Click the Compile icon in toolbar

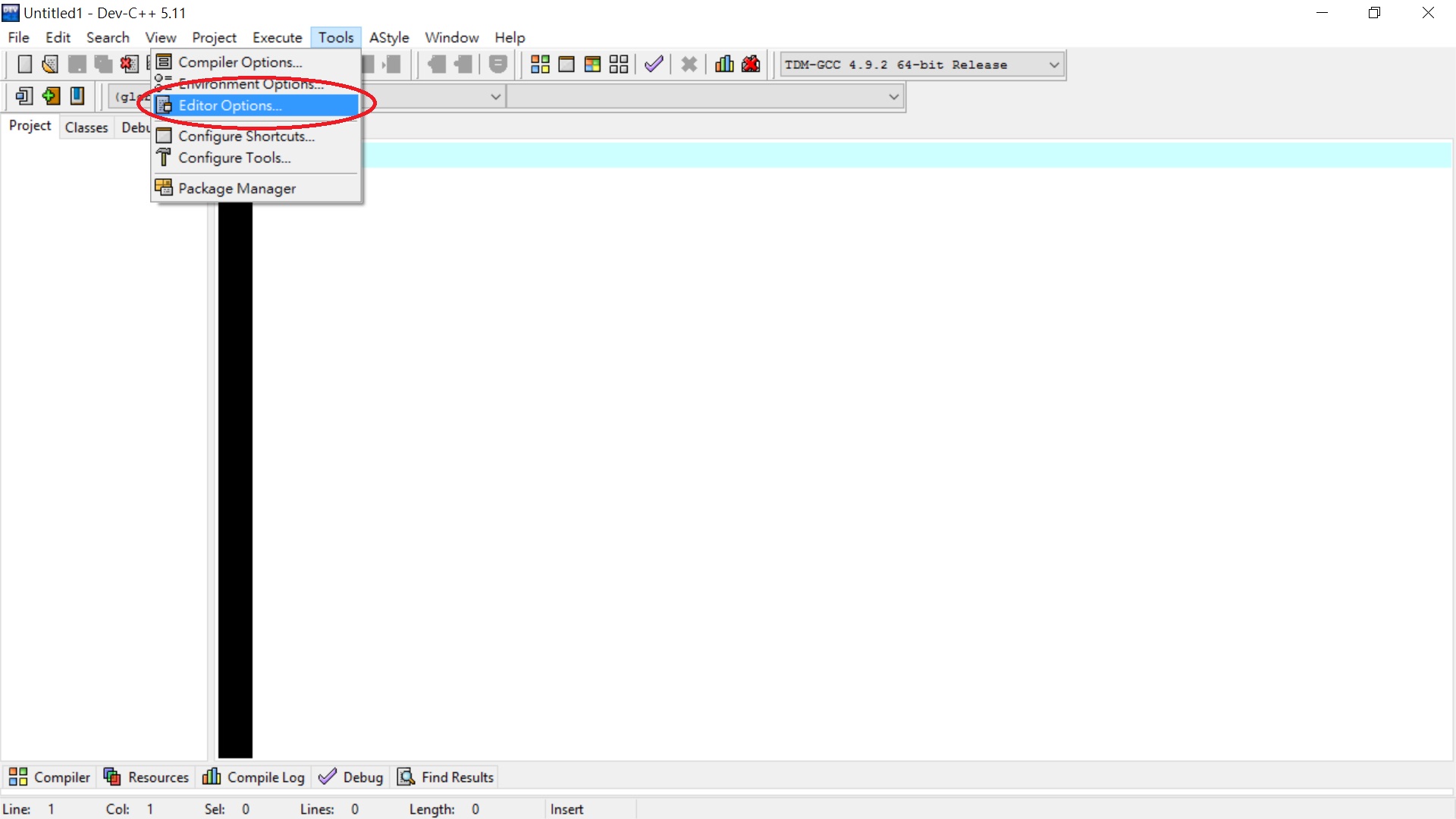click(540, 64)
